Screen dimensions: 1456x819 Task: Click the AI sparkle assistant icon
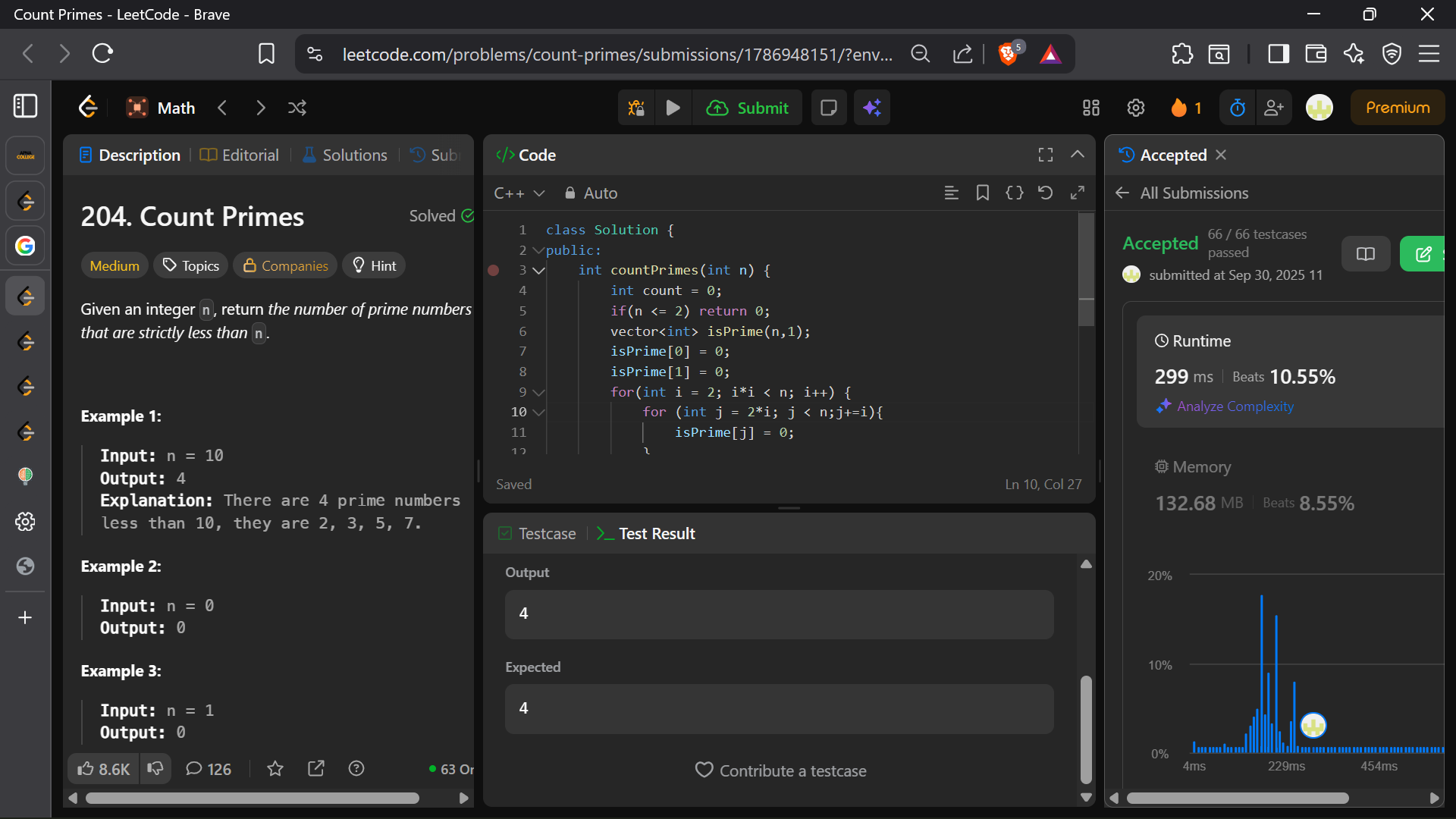(872, 108)
